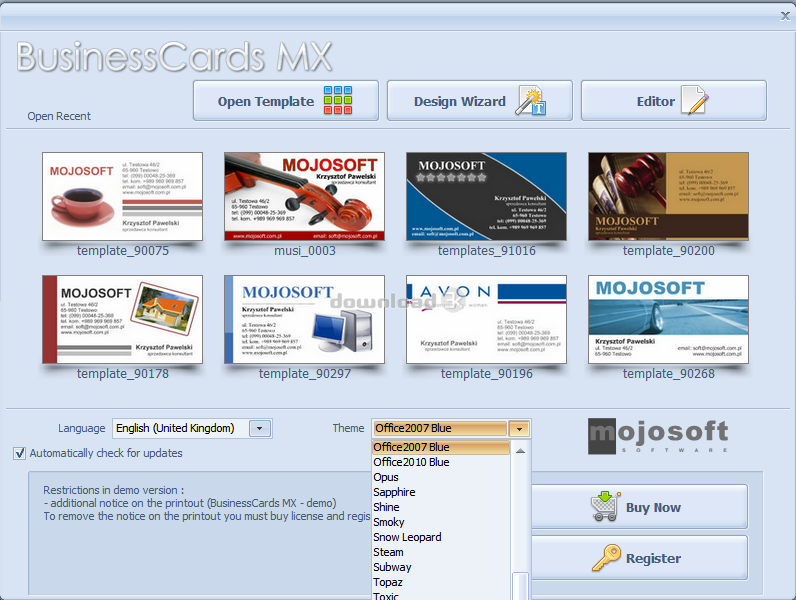
Task: Click the Buy Now label
Action: (x=653, y=508)
